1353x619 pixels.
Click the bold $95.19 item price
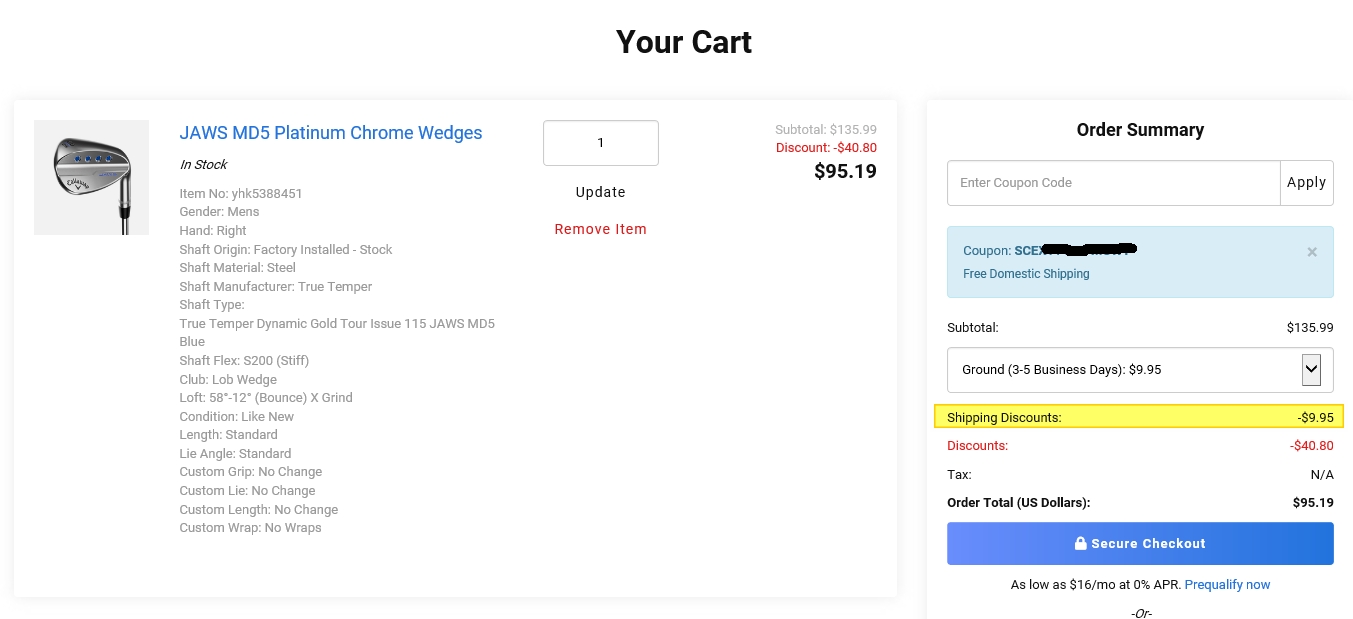(845, 171)
